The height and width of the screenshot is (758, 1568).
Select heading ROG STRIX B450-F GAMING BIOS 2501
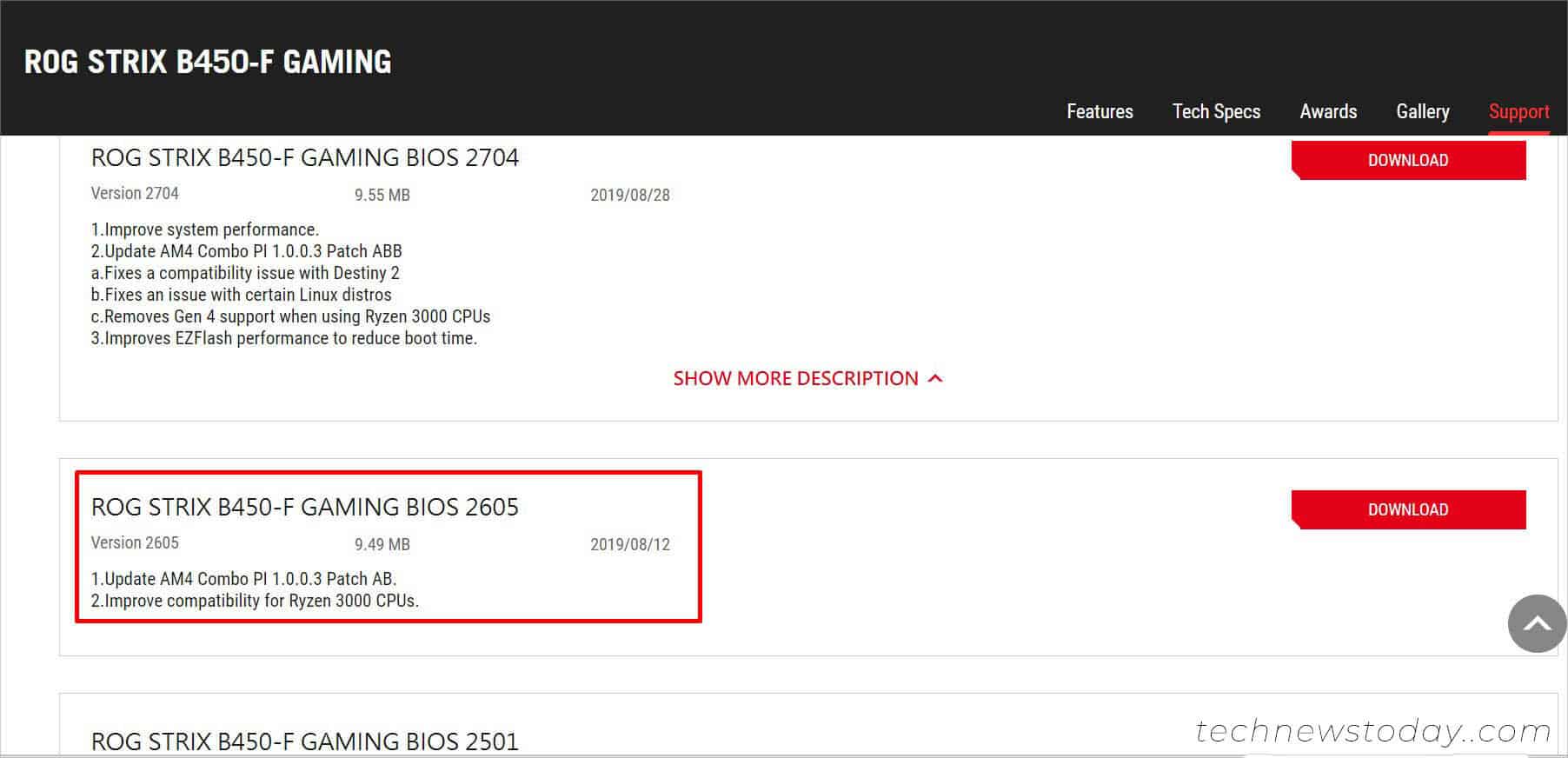(305, 741)
